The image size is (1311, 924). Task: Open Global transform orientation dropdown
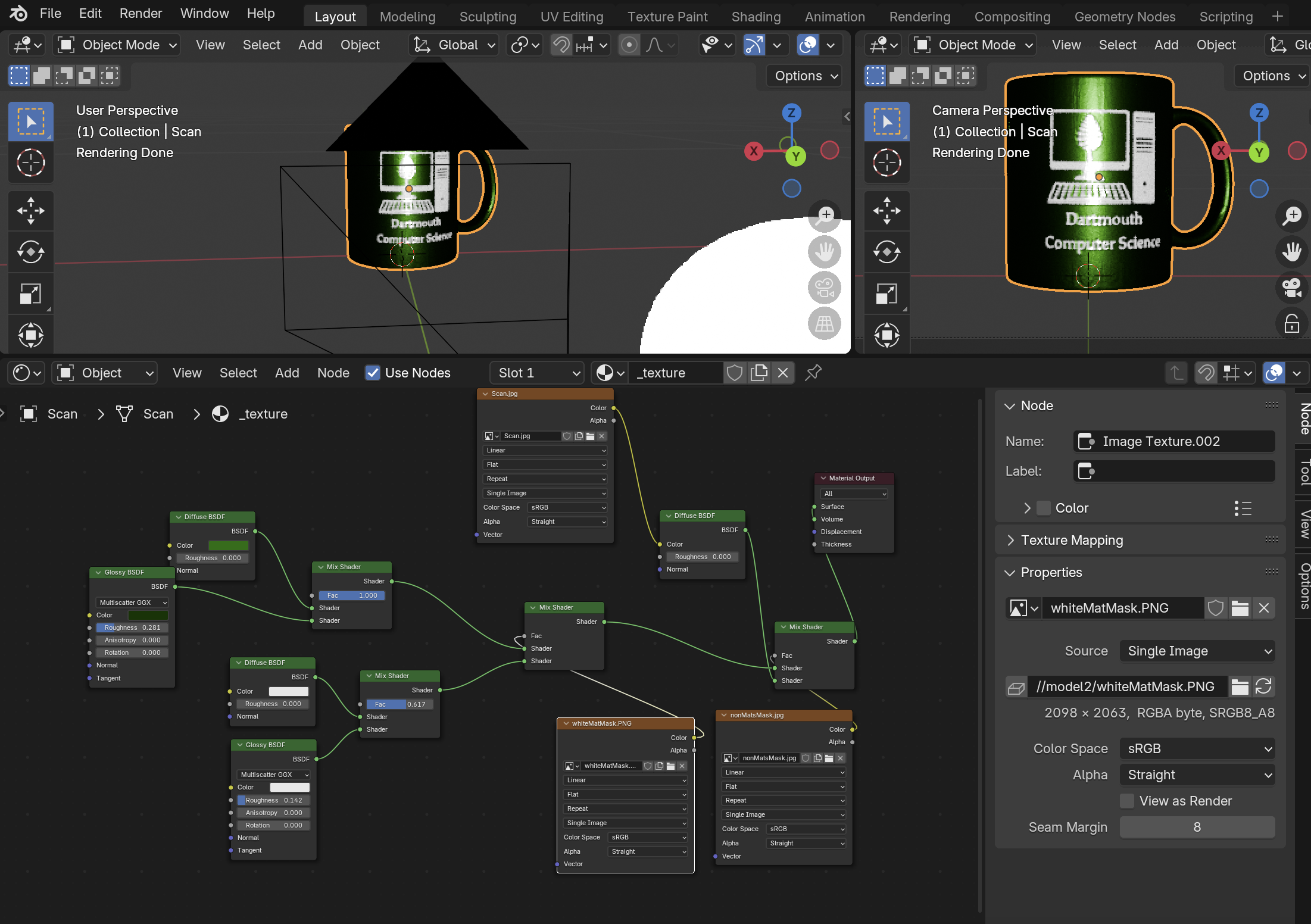point(454,45)
